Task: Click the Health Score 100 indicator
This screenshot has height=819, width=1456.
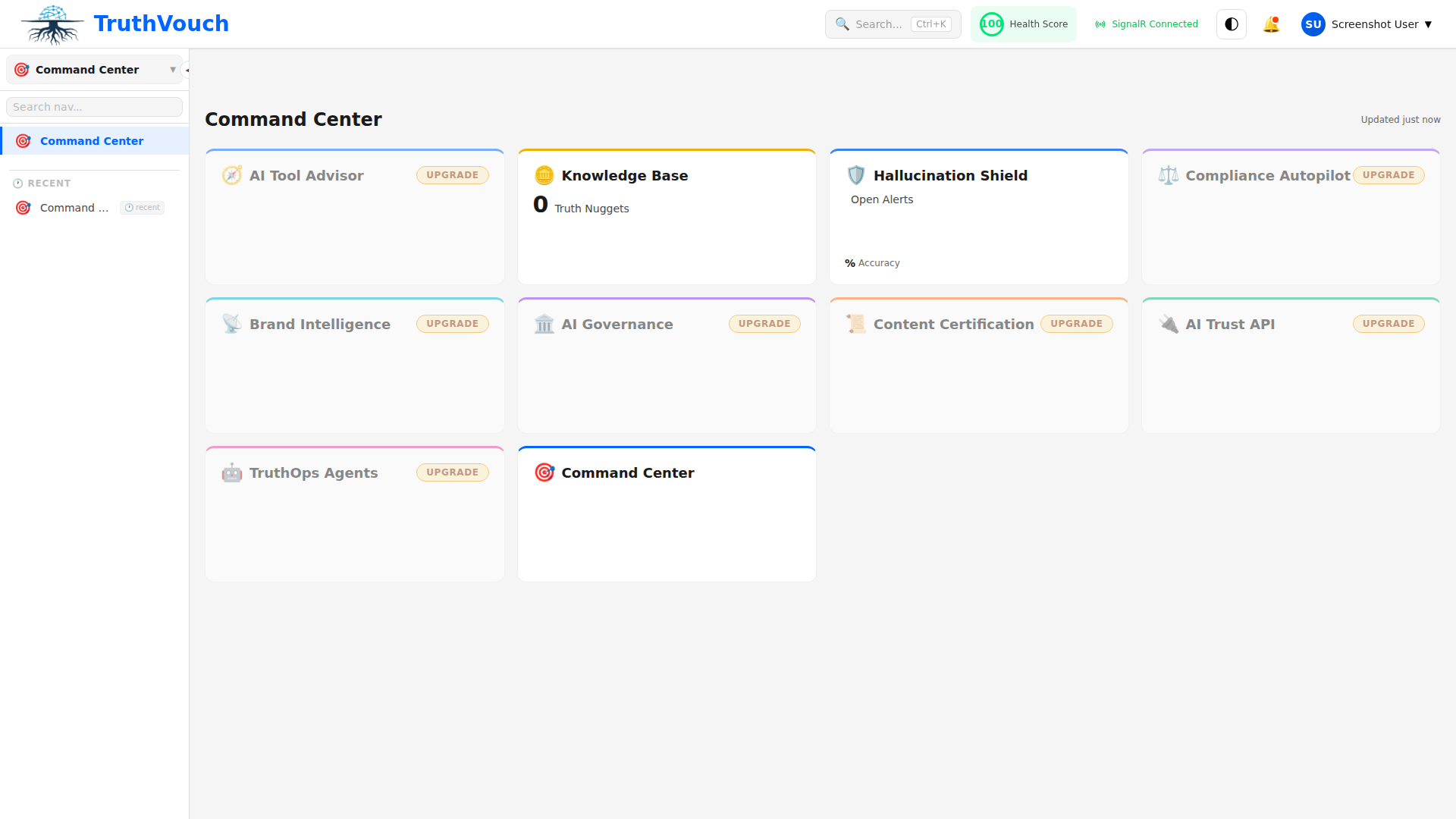Action: point(1023,24)
